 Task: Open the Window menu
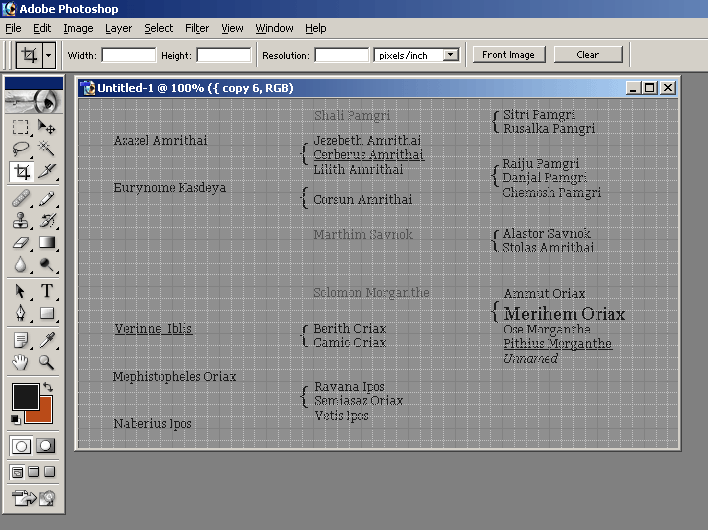pyautogui.click(x=274, y=28)
